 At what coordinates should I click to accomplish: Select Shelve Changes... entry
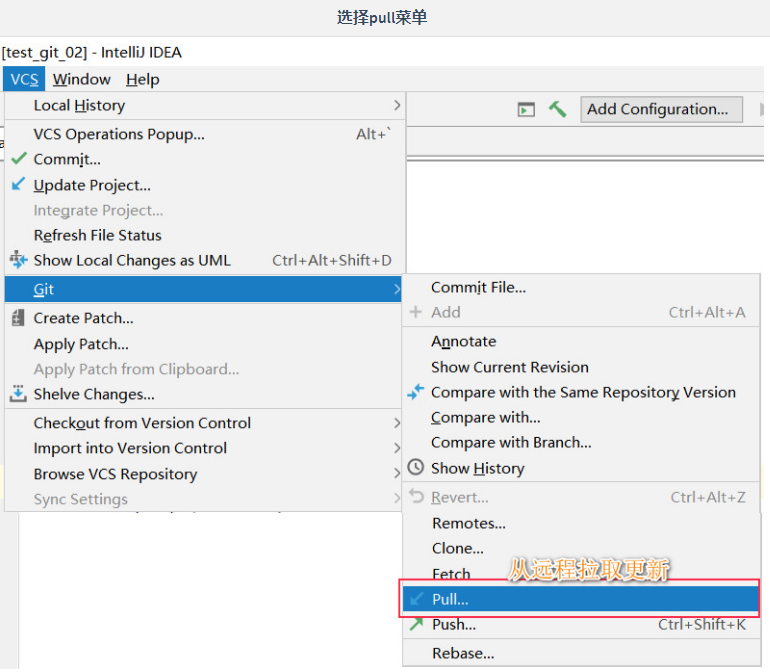pos(203,393)
